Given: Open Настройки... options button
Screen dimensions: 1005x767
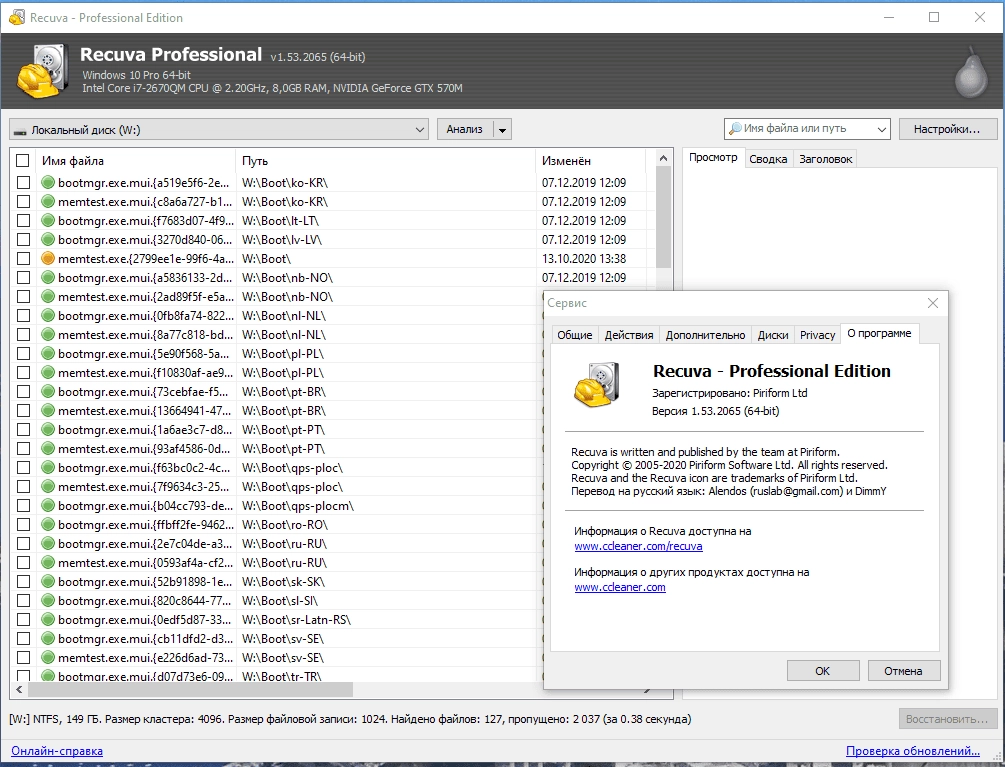Looking at the screenshot, I should pyautogui.click(x=947, y=129).
